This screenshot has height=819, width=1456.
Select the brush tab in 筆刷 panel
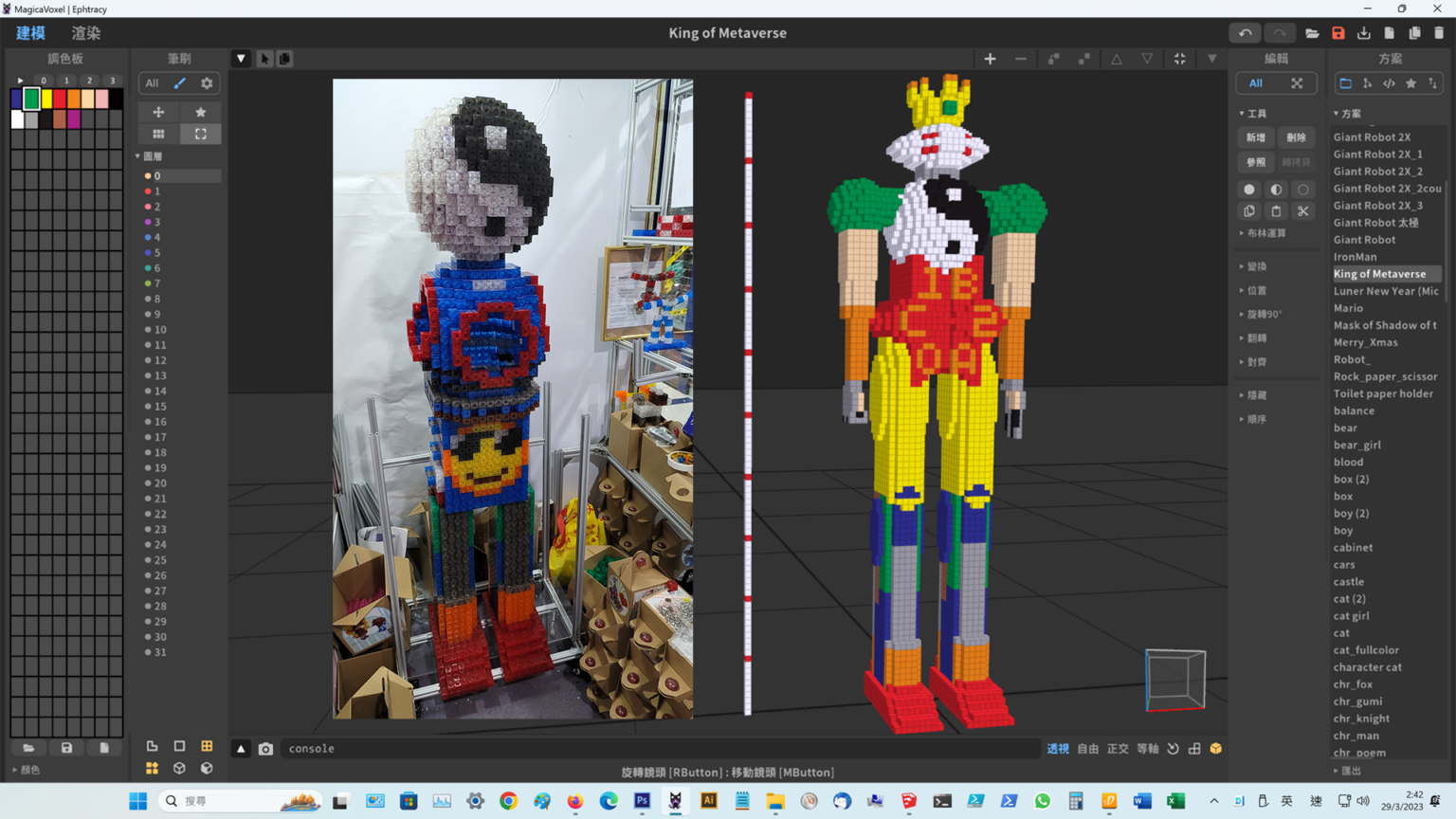(179, 83)
